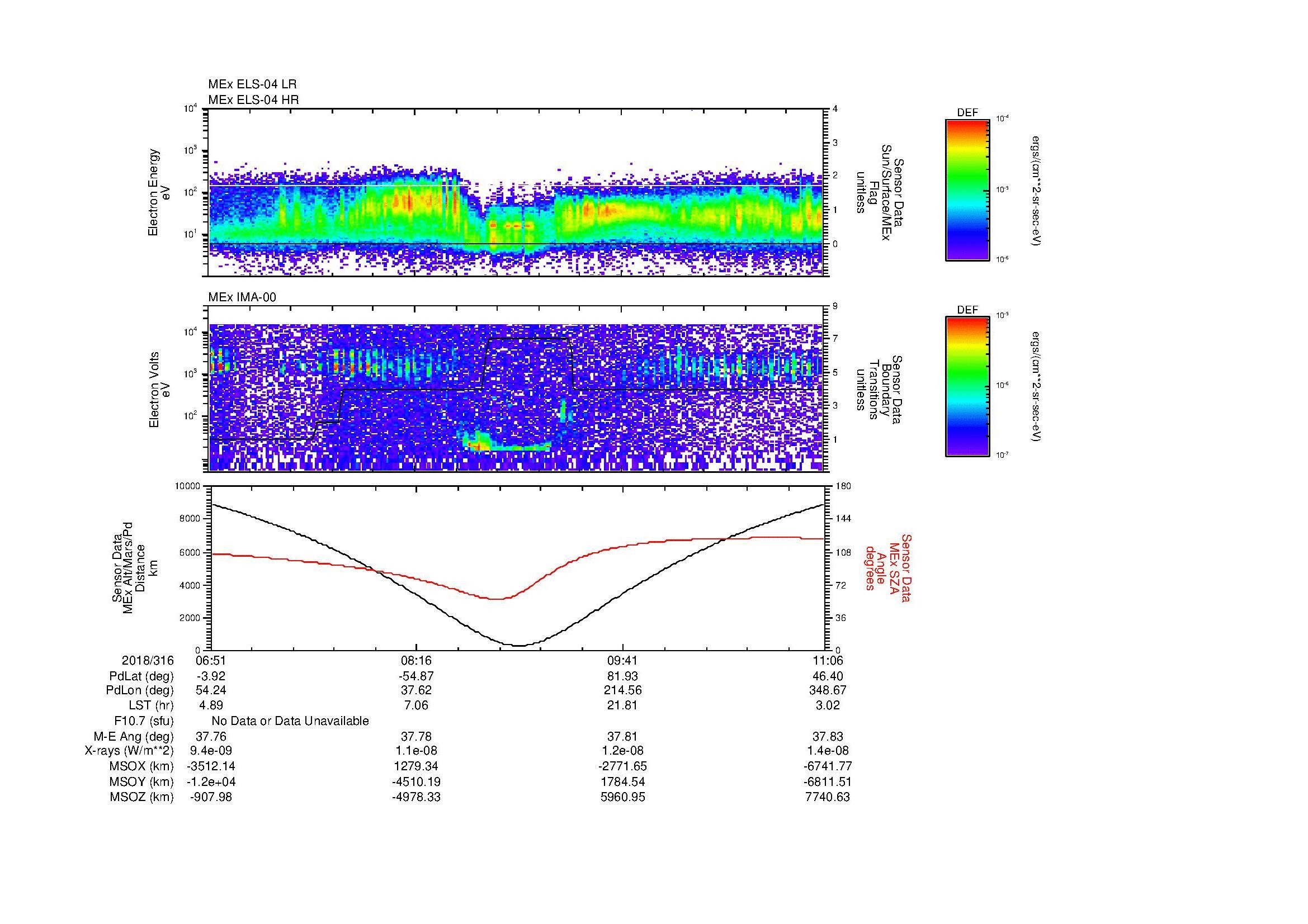Screen dimensions: 1308x924
Task: Click the 06:51 time tick label
Action: [211, 660]
